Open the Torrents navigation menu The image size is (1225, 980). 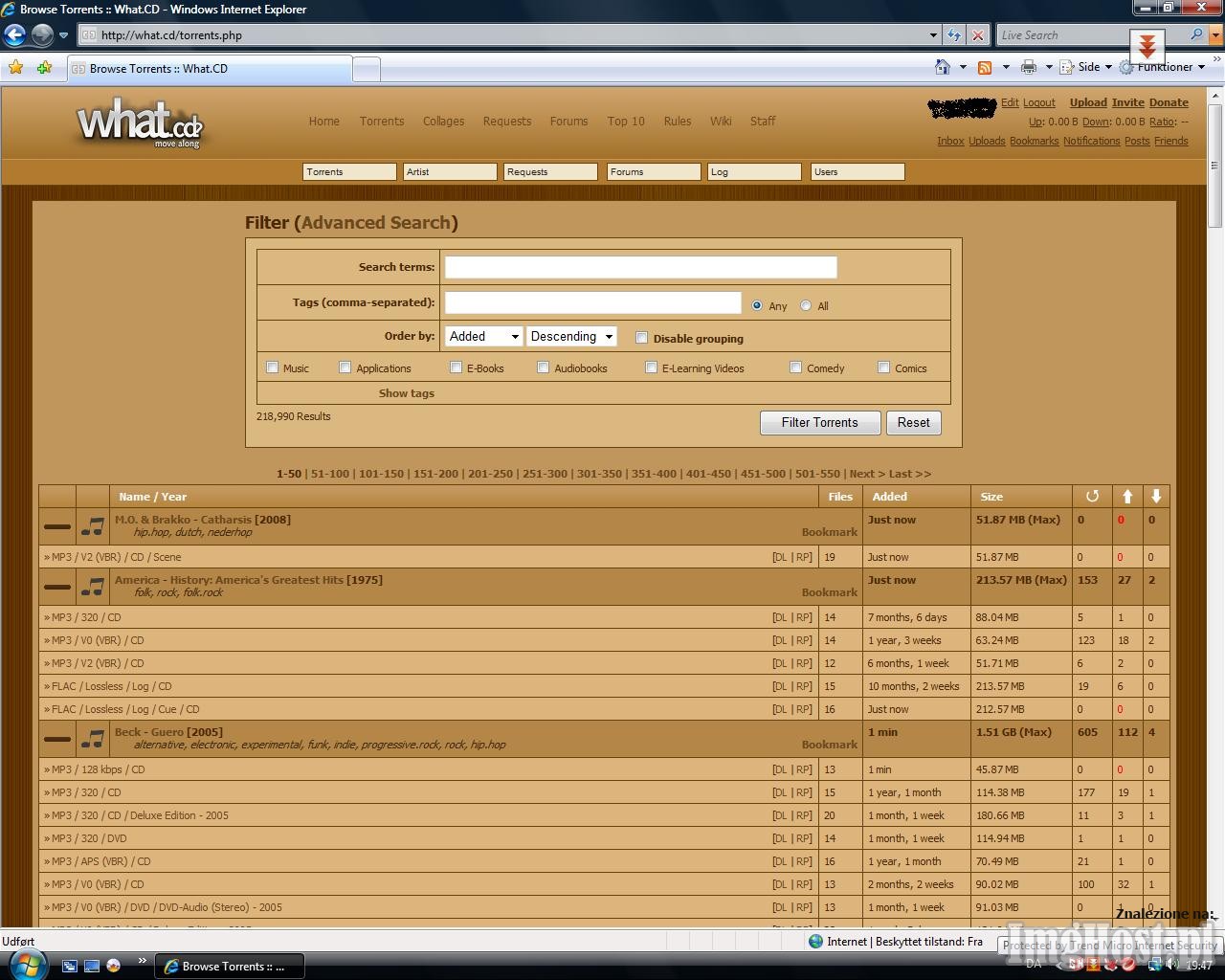click(382, 122)
